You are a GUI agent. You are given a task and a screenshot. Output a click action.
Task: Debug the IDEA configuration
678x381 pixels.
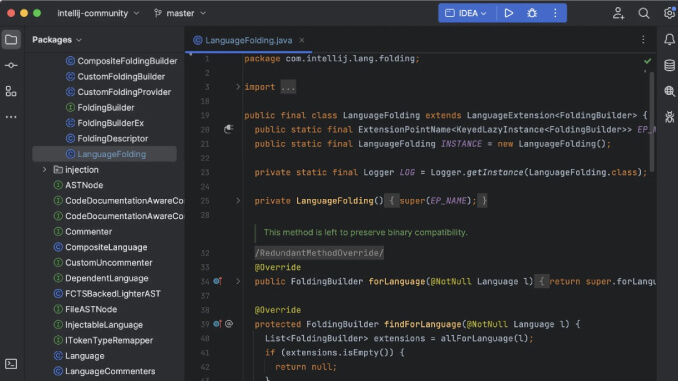point(532,13)
